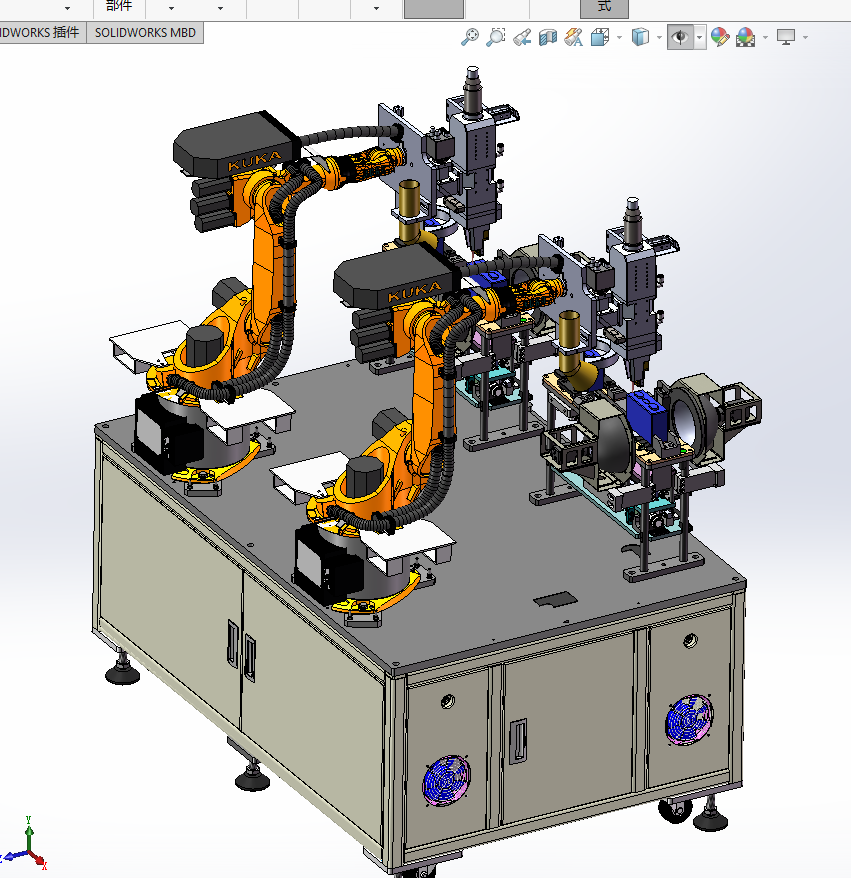
Task: Click the View Orientation cube icon
Action: [x=600, y=38]
